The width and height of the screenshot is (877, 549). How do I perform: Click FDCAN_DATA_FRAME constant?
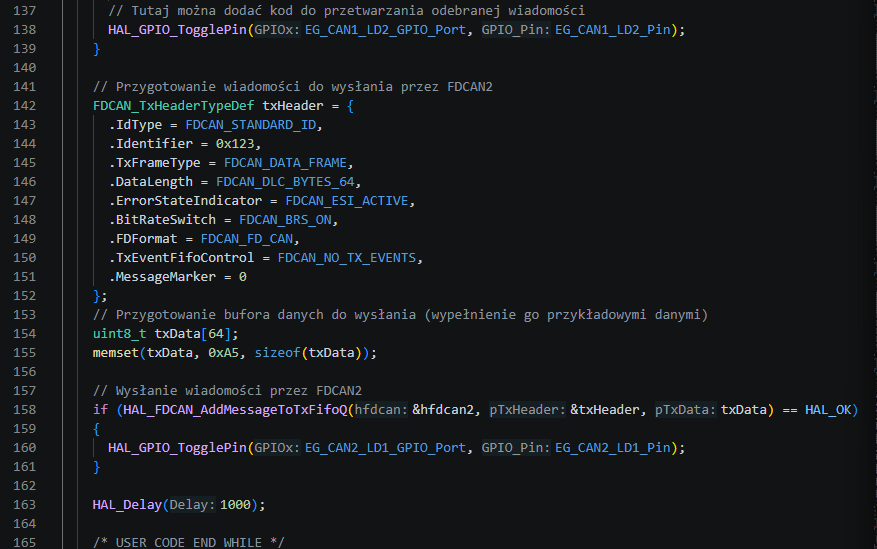click(285, 163)
